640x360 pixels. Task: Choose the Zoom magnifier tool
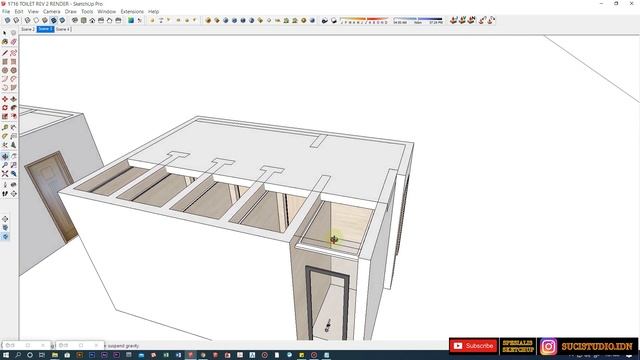5,165
